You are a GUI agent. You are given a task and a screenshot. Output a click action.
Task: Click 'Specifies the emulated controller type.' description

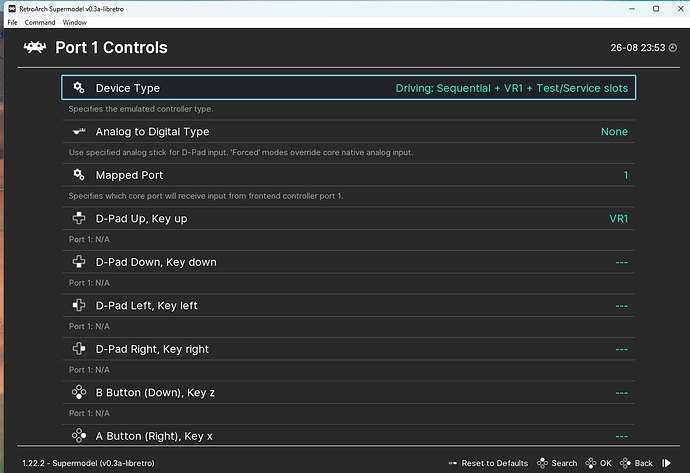point(141,109)
